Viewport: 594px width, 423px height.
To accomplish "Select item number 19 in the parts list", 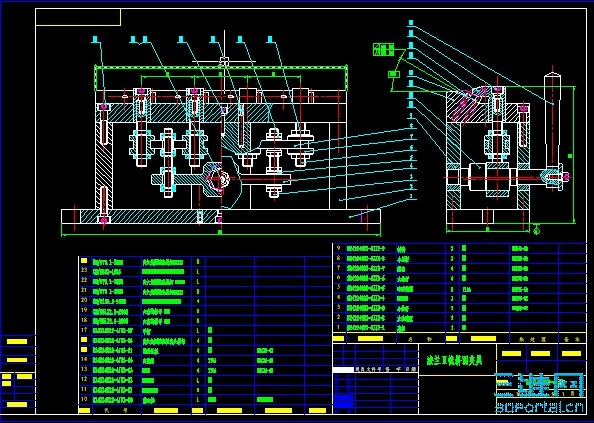I will 84,310.
